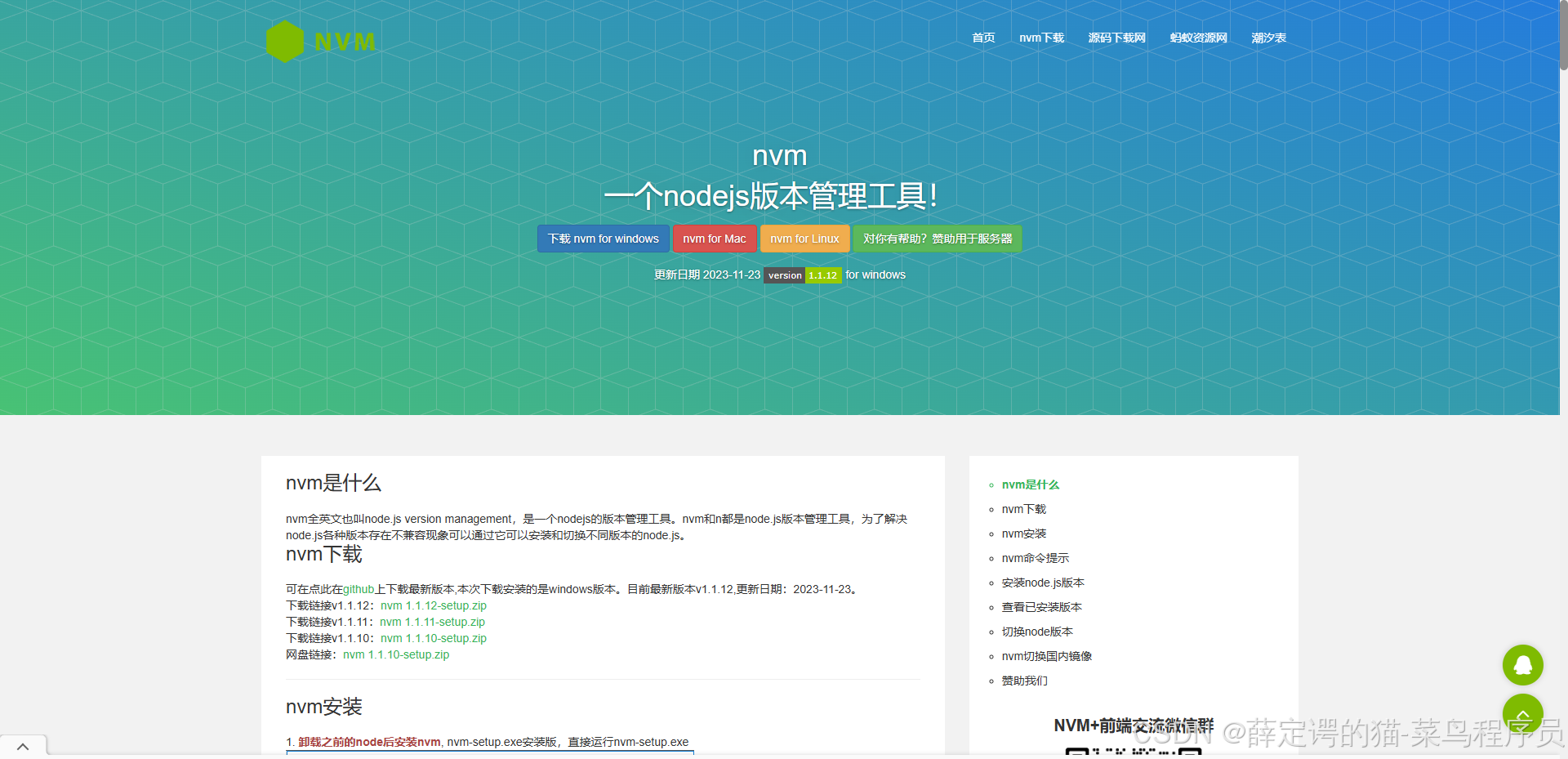Screen dimensions: 1568x759
Task: Click the green notification bell icon
Action: tap(1522, 665)
